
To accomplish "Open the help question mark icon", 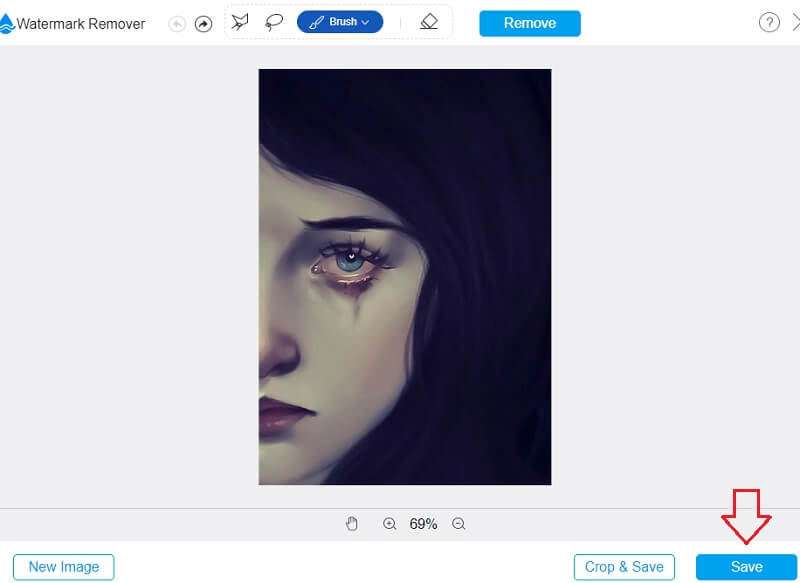I will (x=768, y=22).
